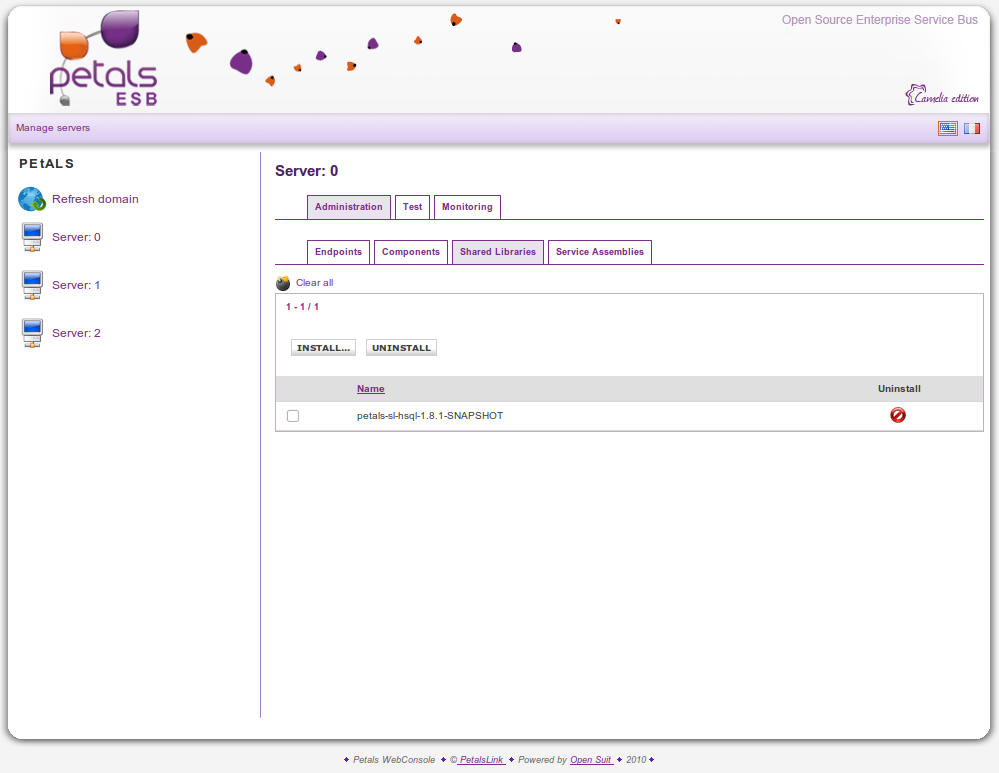This screenshot has height=773, width=999.
Task: Open the Service Assemblies sub-tab
Action: (x=599, y=252)
